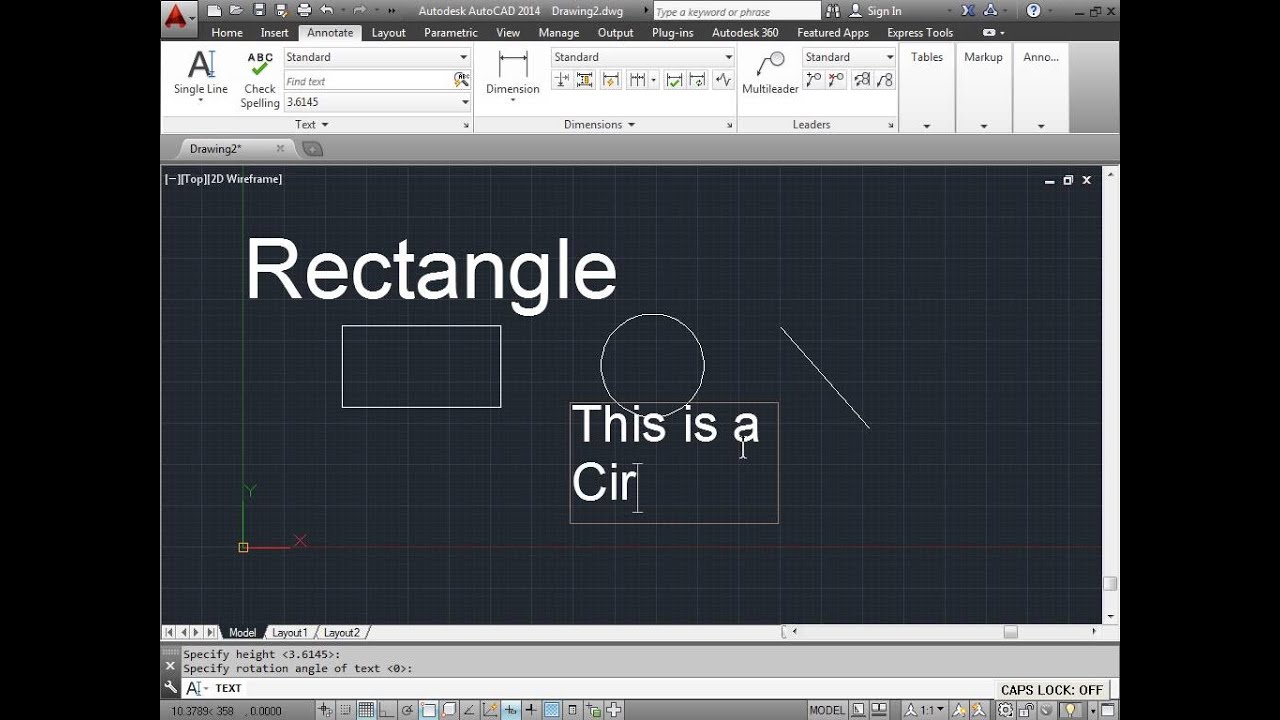Expand the Text panel title arrow

(x=324, y=125)
